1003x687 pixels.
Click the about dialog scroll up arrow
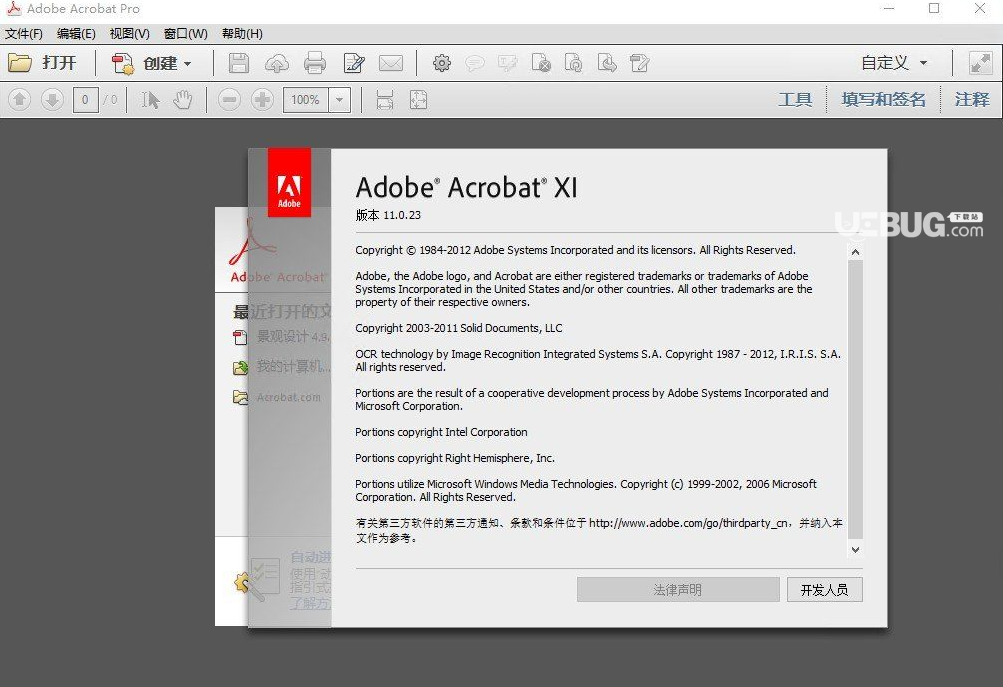[855, 252]
